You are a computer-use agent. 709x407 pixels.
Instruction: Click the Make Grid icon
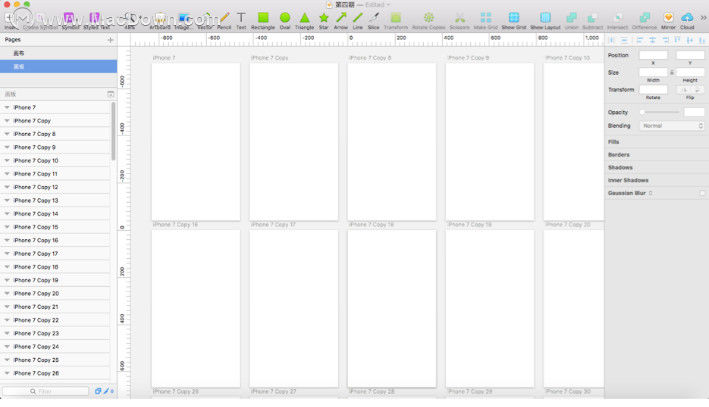486,20
